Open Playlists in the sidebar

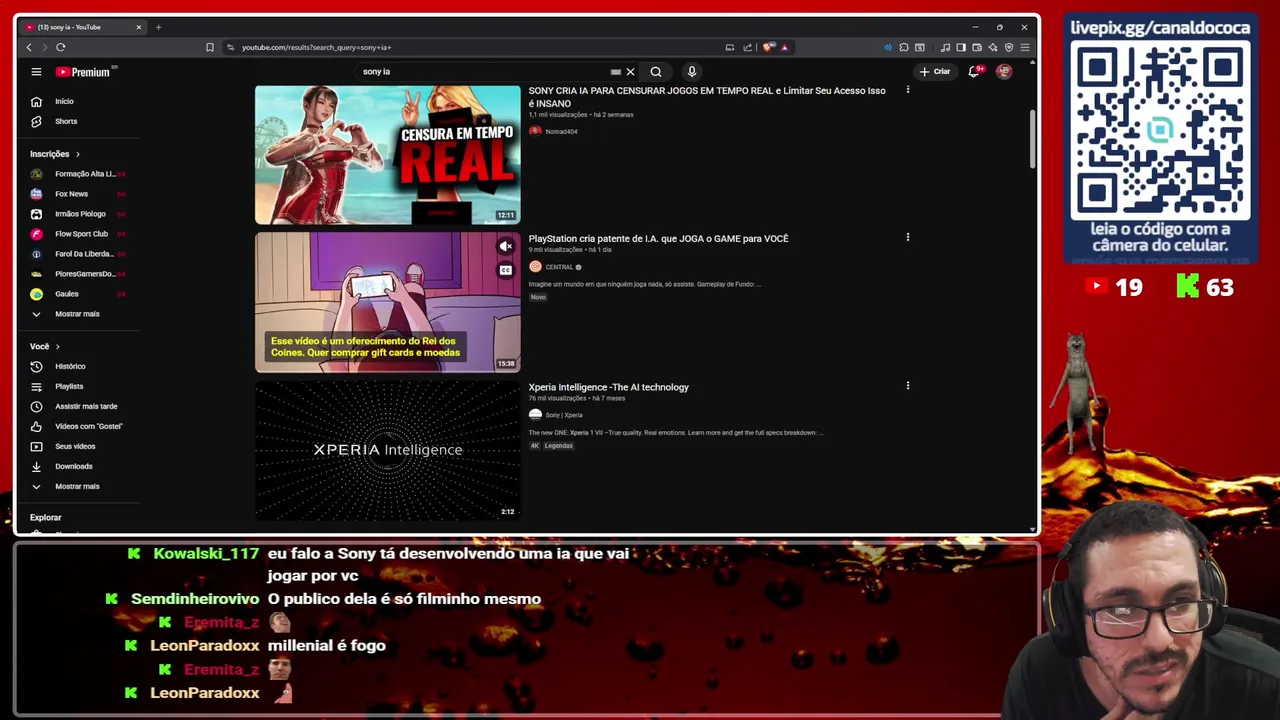click(x=77, y=386)
